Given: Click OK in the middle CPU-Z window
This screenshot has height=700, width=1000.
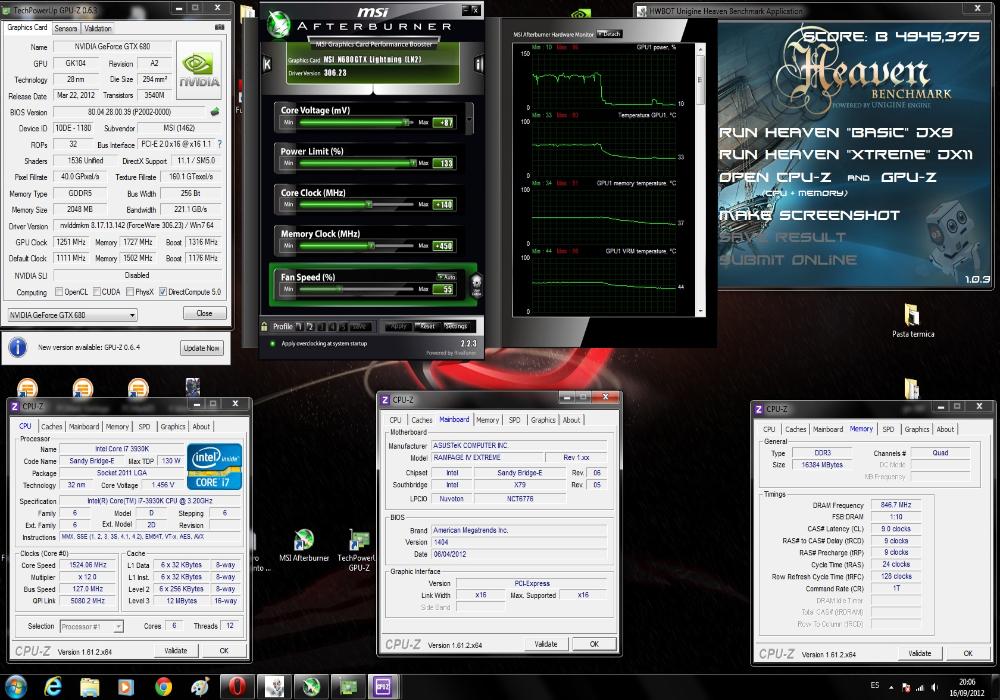Looking at the screenshot, I should 594,644.
